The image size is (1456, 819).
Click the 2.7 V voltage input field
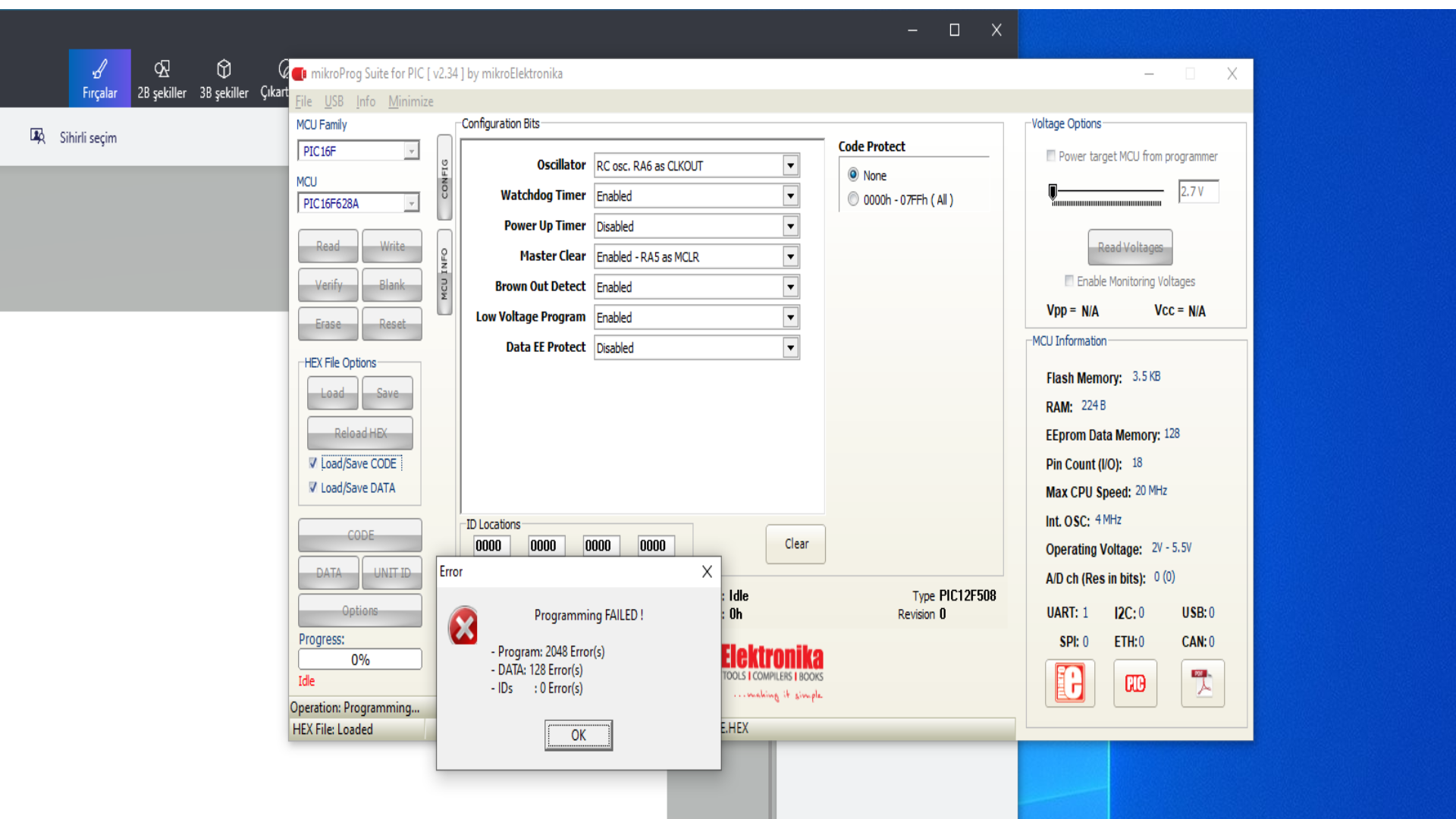coord(1198,192)
